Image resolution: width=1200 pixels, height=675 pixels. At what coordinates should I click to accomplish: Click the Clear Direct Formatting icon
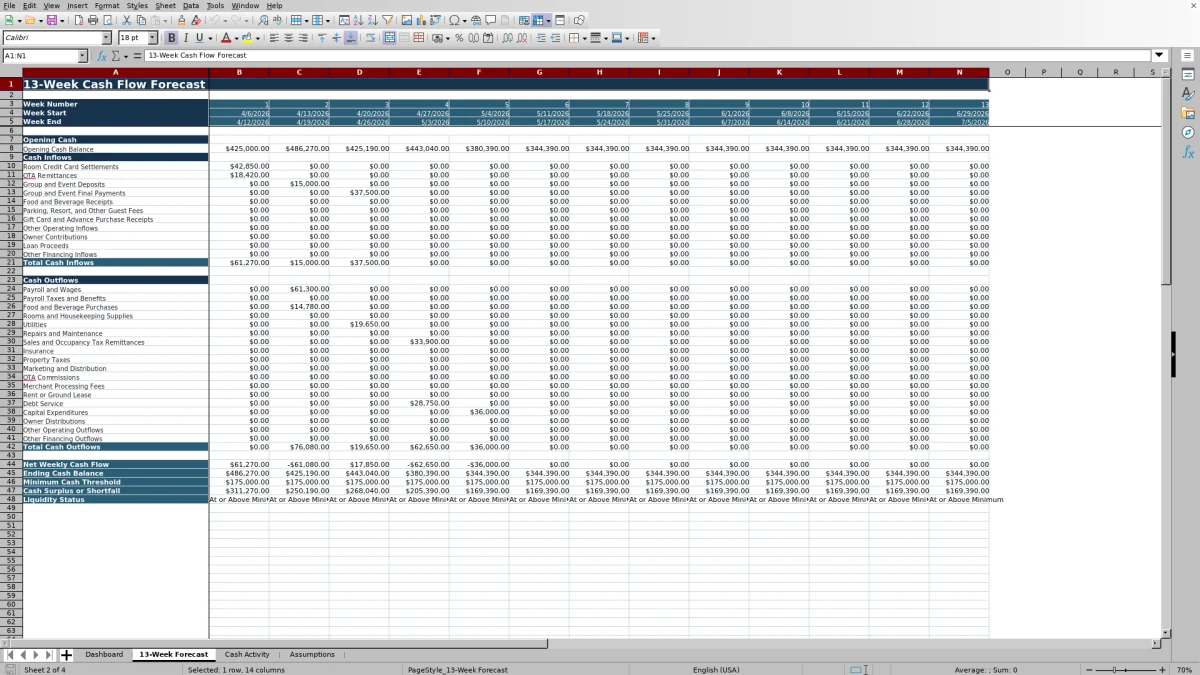(x=196, y=20)
